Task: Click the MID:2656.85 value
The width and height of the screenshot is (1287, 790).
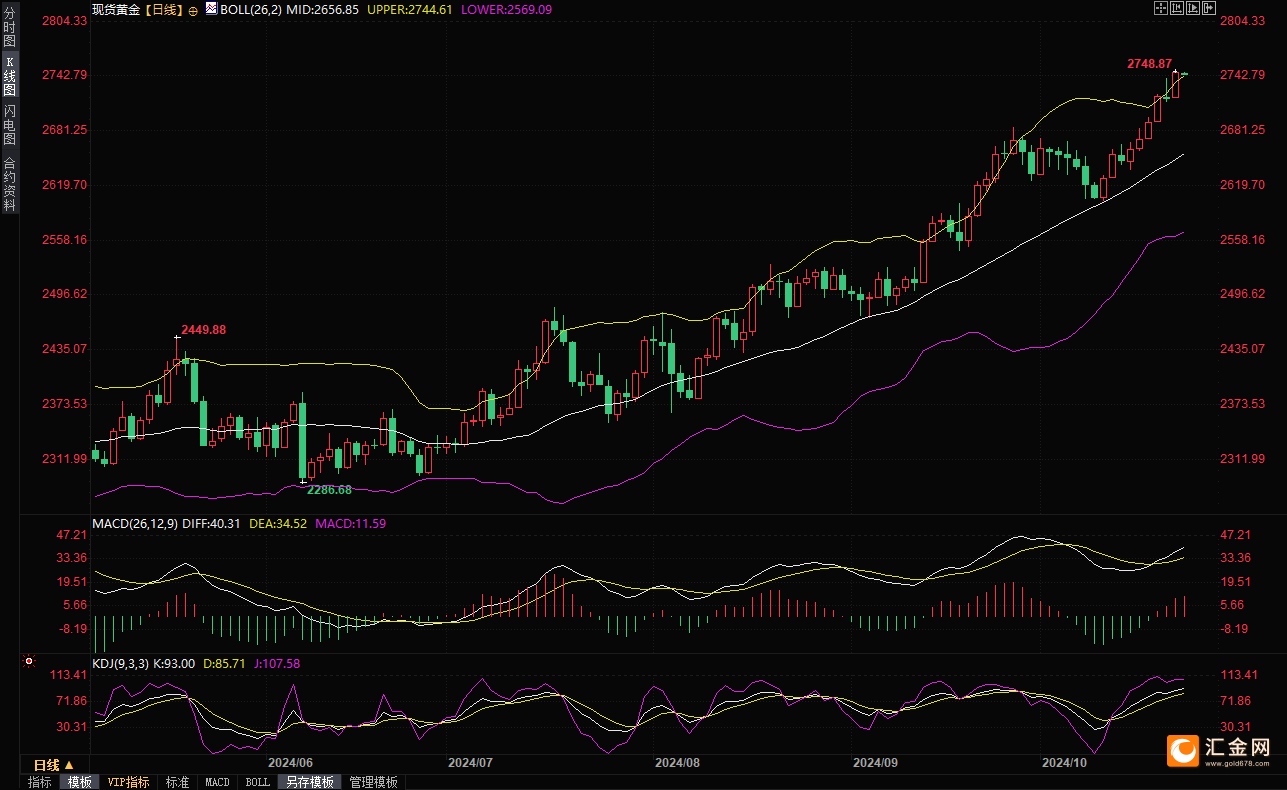Action: (323, 9)
